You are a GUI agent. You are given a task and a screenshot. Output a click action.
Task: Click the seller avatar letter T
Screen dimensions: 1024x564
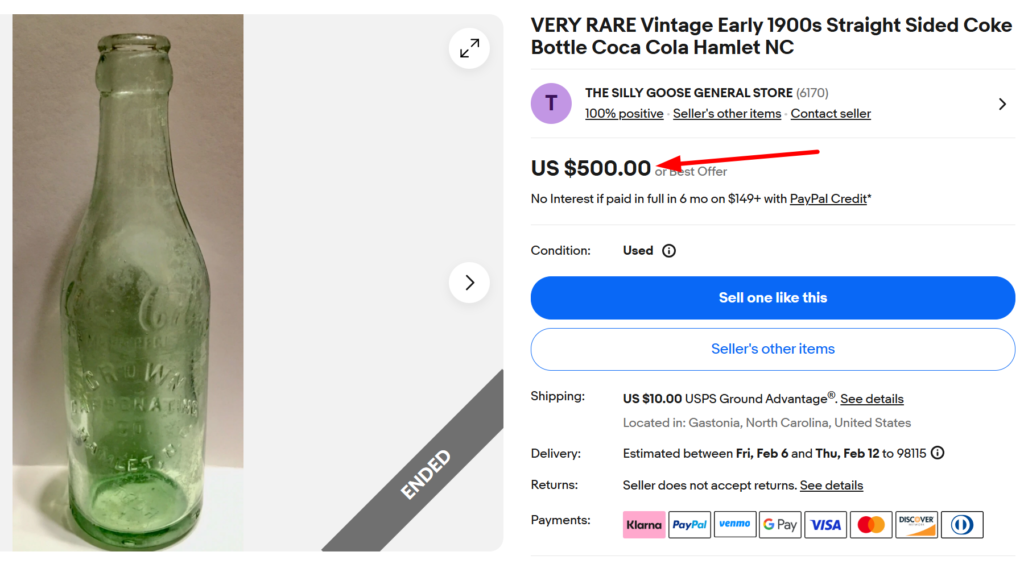551,103
